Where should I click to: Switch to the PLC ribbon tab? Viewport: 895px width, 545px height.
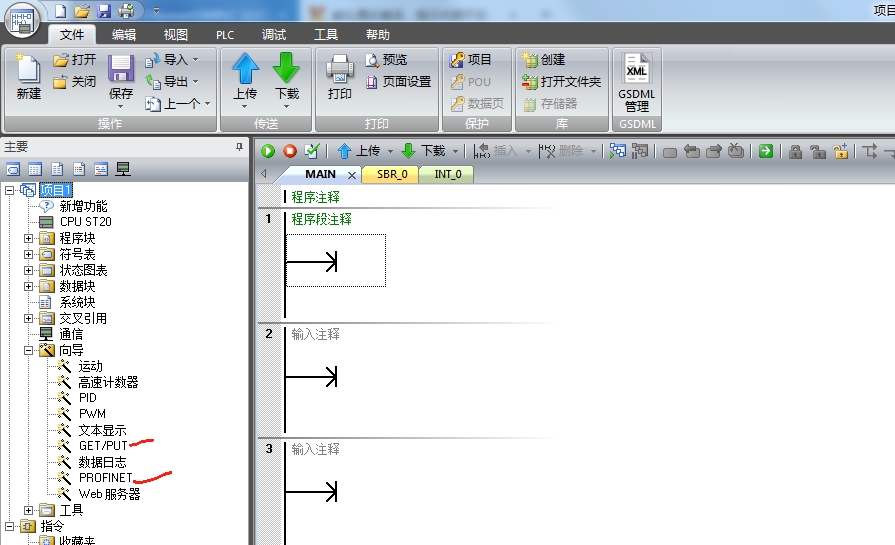click(x=223, y=34)
